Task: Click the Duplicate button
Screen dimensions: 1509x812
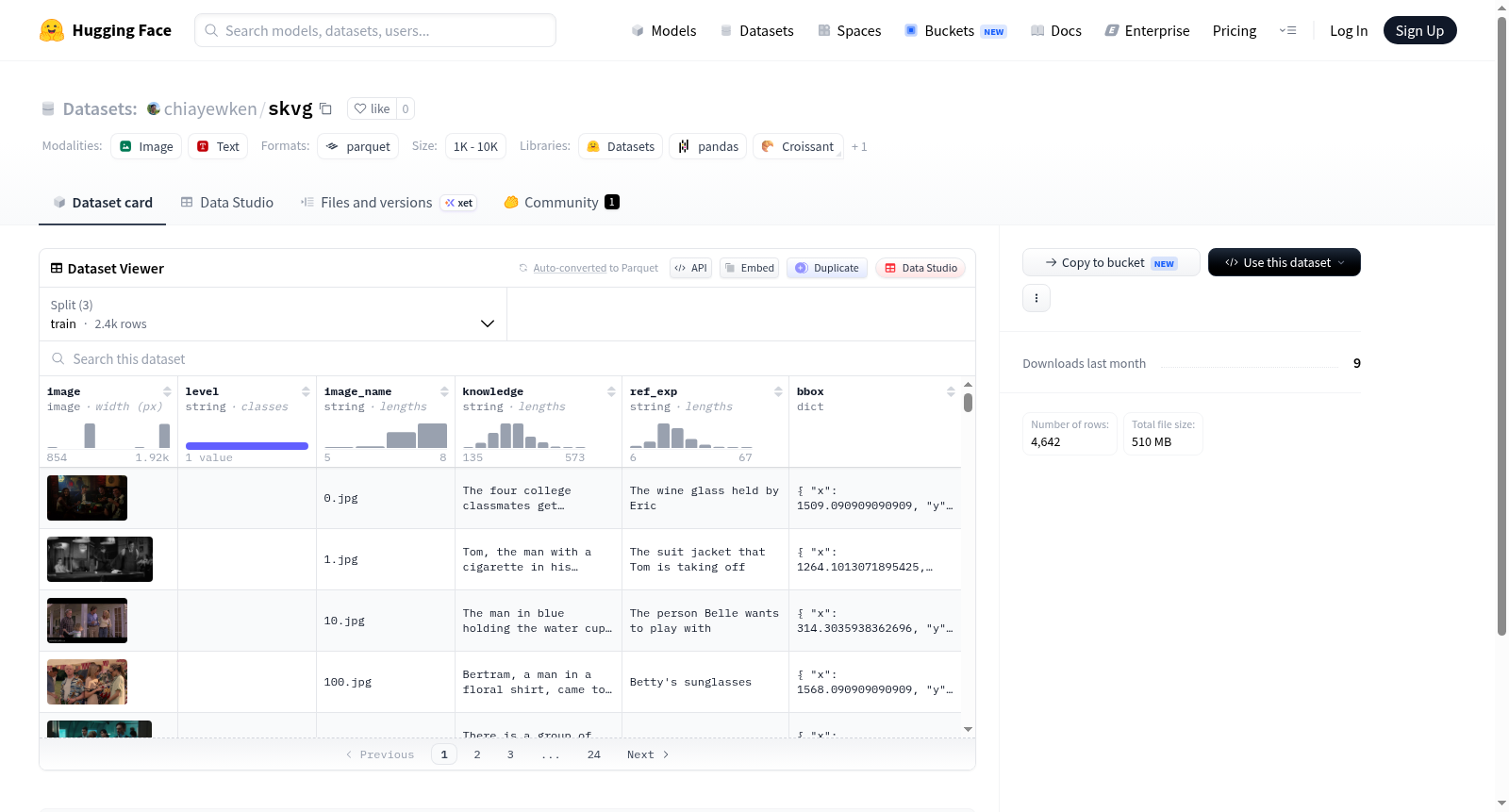Action: 827,268
